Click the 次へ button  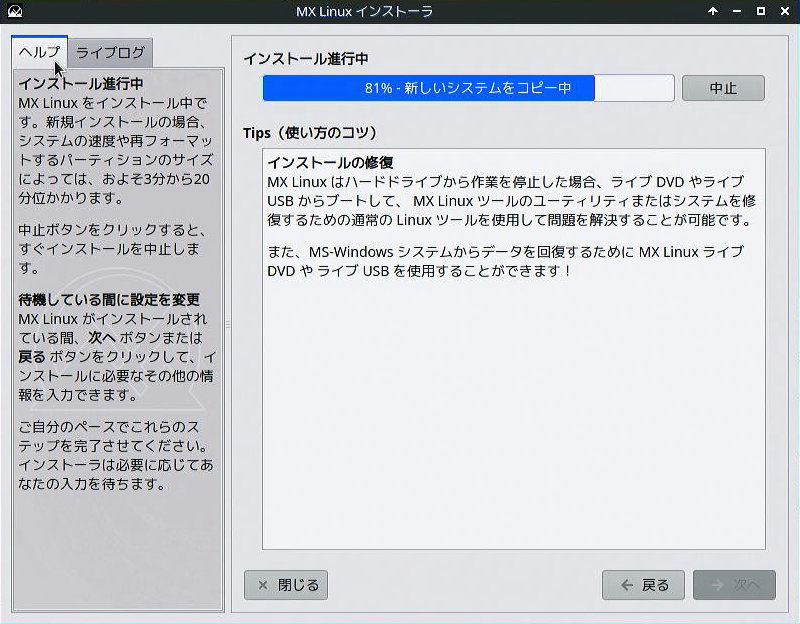(734, 585)
